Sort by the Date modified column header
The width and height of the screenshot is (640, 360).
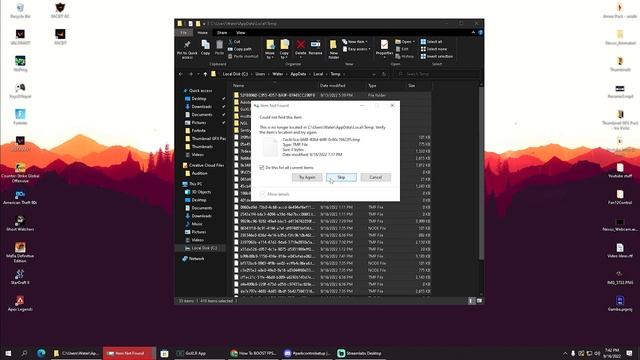342,86
